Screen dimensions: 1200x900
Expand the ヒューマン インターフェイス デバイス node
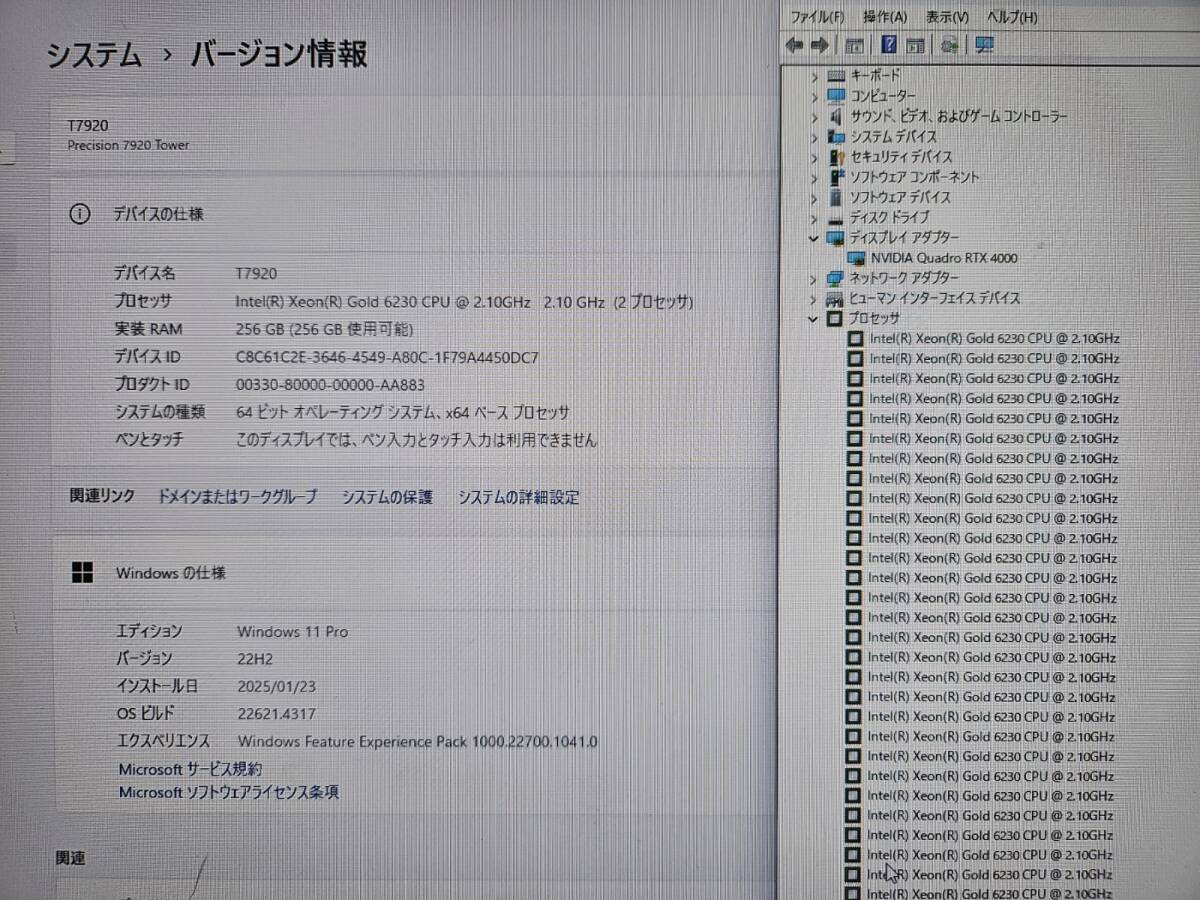tap(814, 299)
